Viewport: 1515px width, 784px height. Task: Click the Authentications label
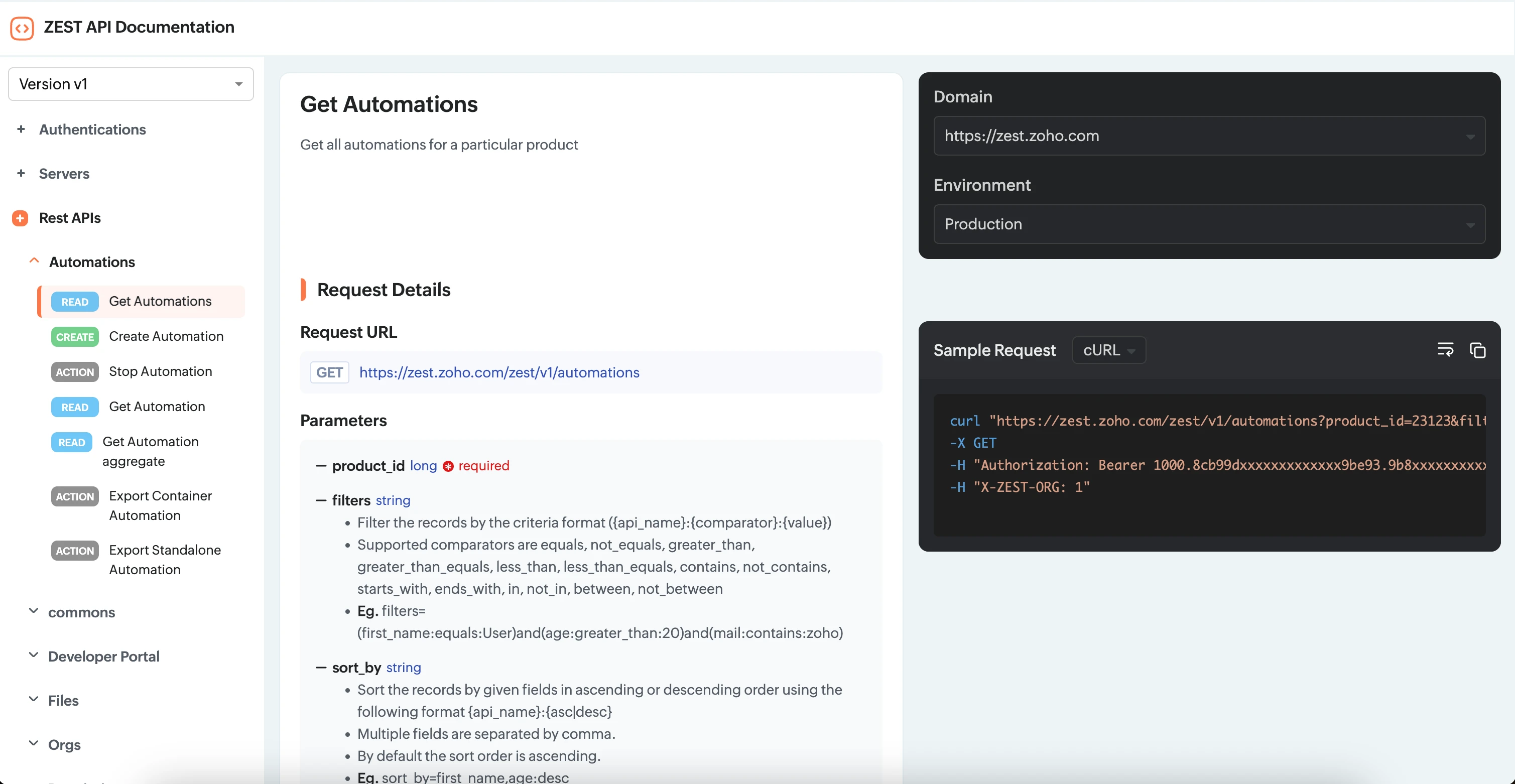coord(92,129)
